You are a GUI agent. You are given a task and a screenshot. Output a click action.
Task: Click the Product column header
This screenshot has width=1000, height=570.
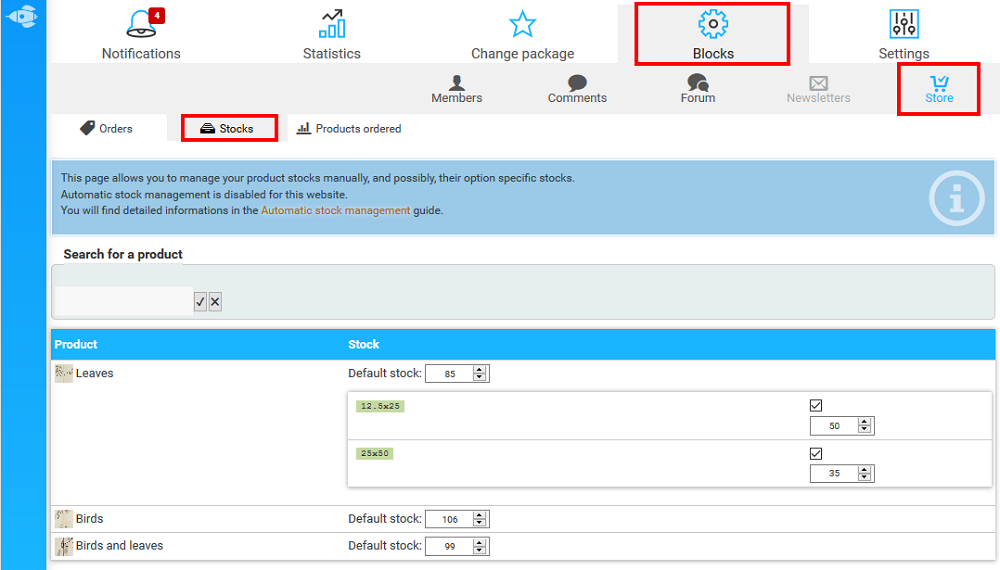click(76, 344)
